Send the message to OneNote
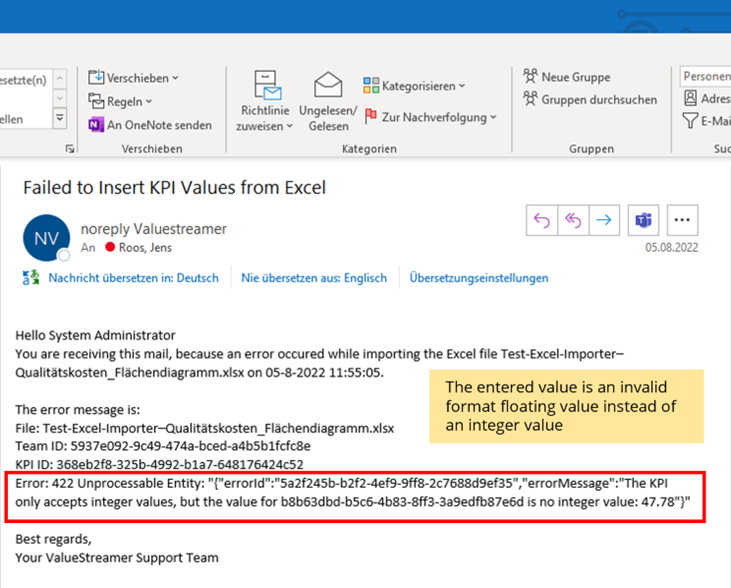Image resolution: width=731 pixels, height=588 pixels. [150, 125]
